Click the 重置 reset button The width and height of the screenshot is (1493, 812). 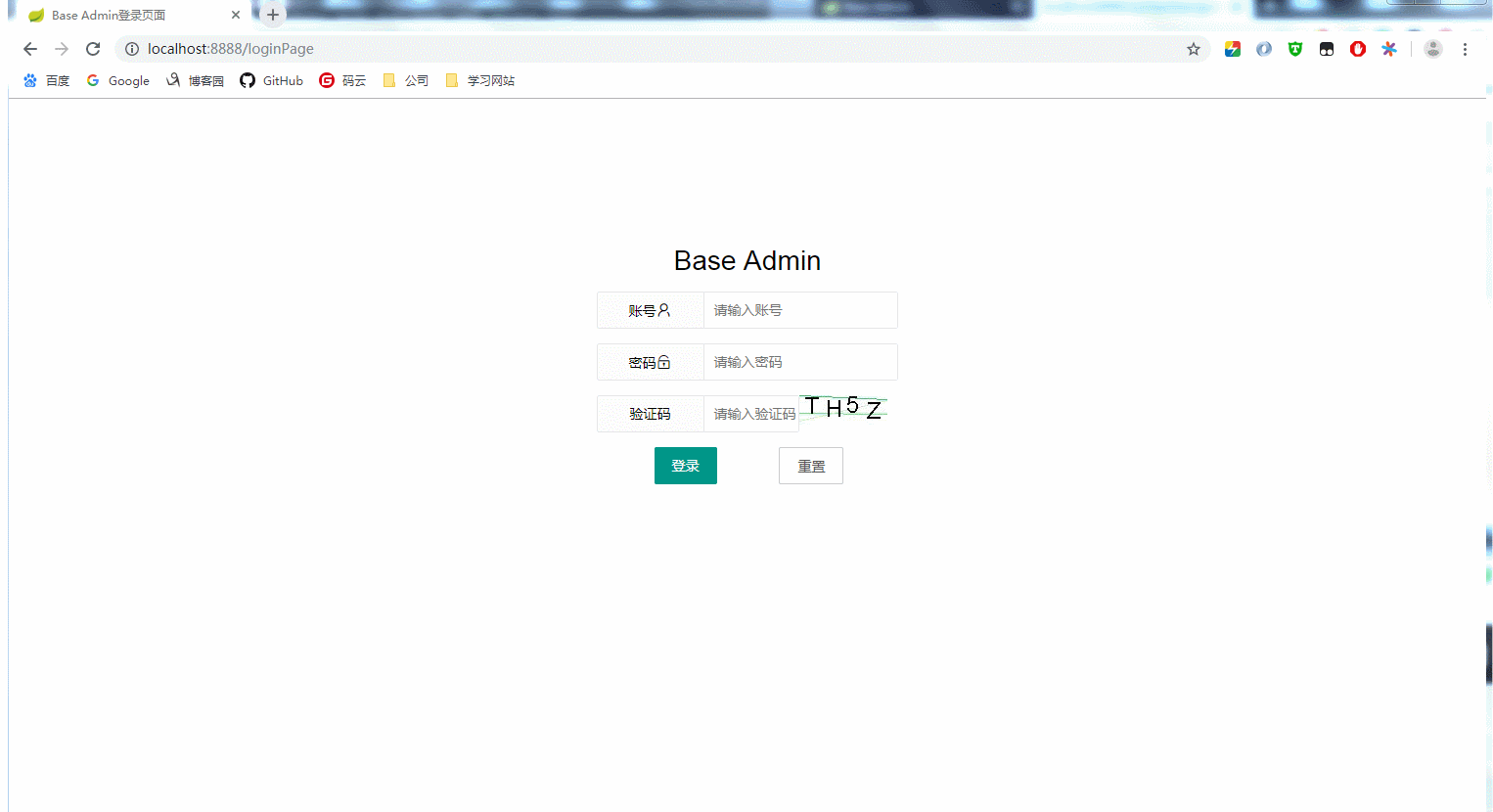[x=811, y=466]
